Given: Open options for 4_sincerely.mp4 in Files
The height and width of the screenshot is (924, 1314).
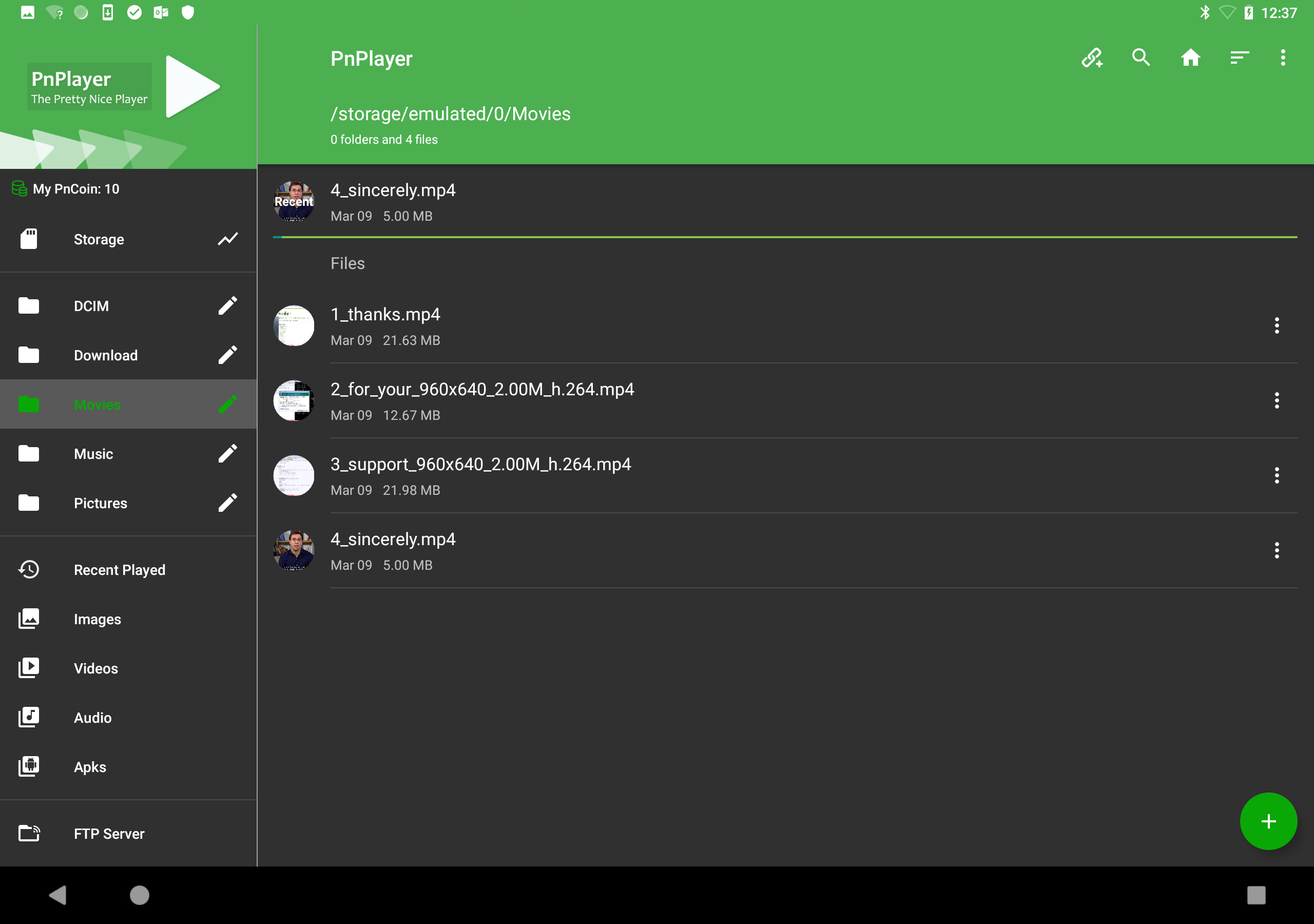Looking at the screenshot, I should point(1277,550).
